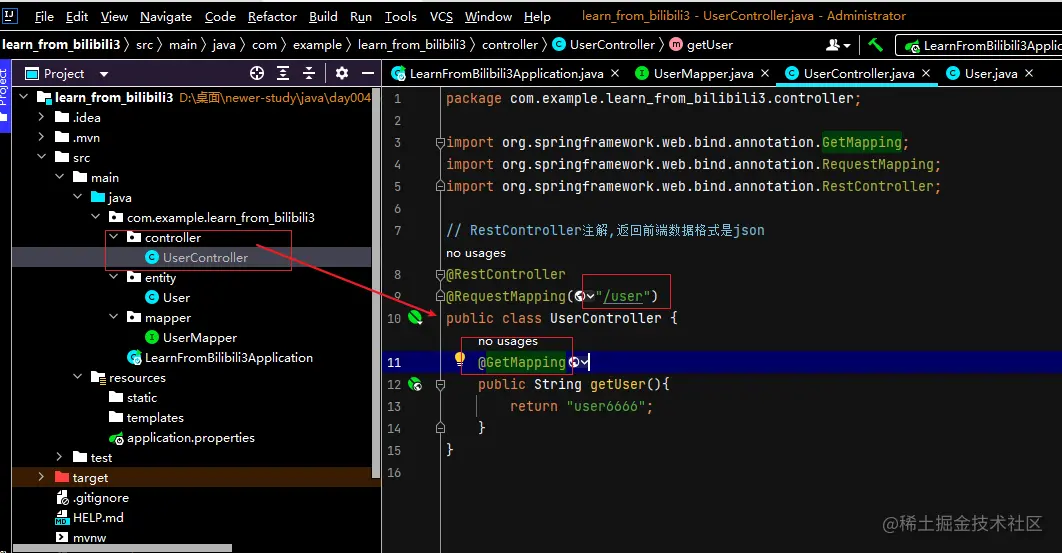The width and height of the screenshot is (1062, 553).
Task: Open the user account icon in toolbar
Action: (838, 45)
